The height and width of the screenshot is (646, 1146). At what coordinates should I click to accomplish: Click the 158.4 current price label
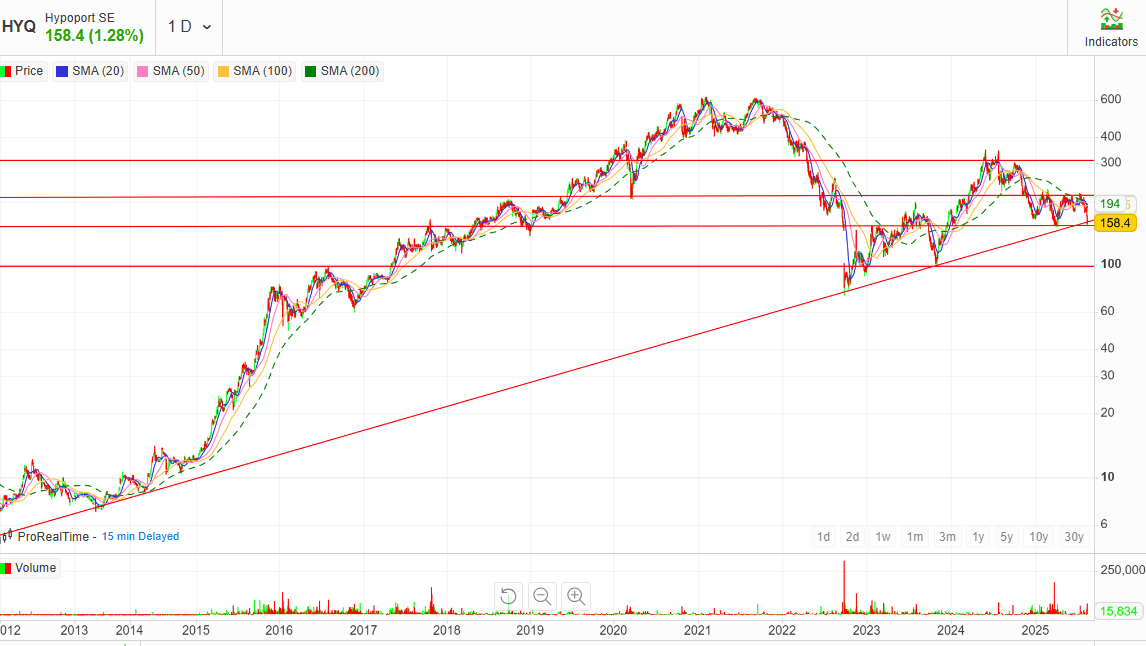point(1114,223)
